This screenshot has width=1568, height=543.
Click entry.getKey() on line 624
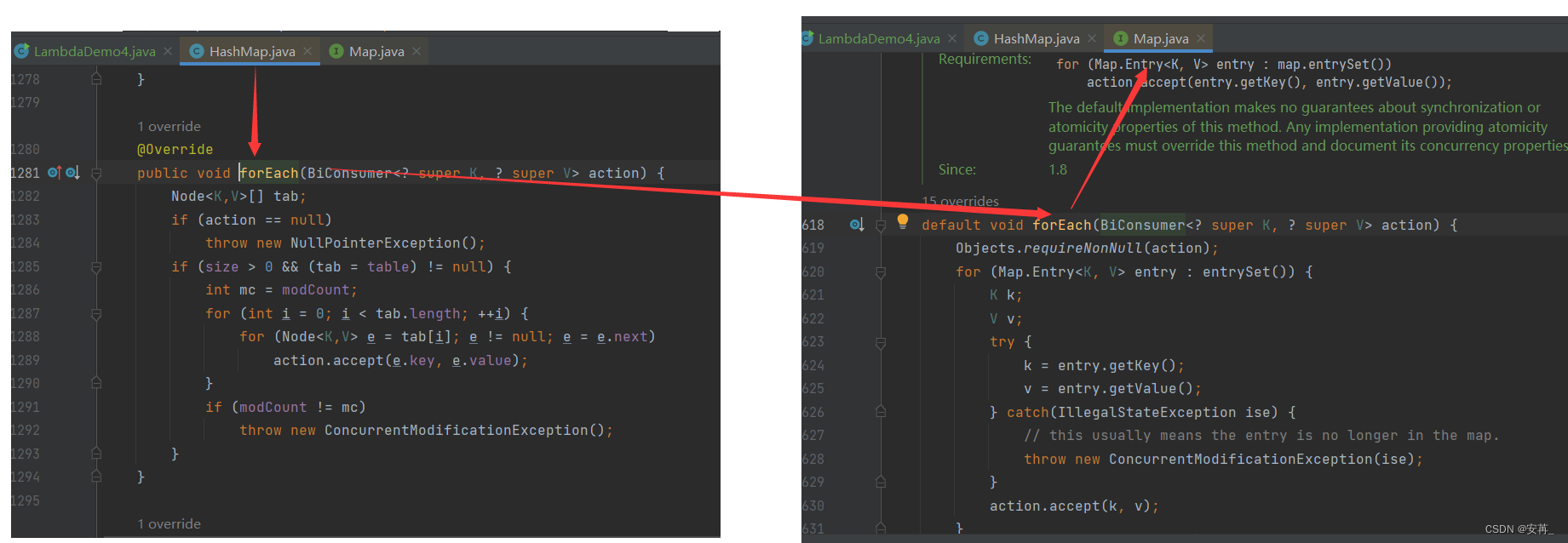(1116, 366)
